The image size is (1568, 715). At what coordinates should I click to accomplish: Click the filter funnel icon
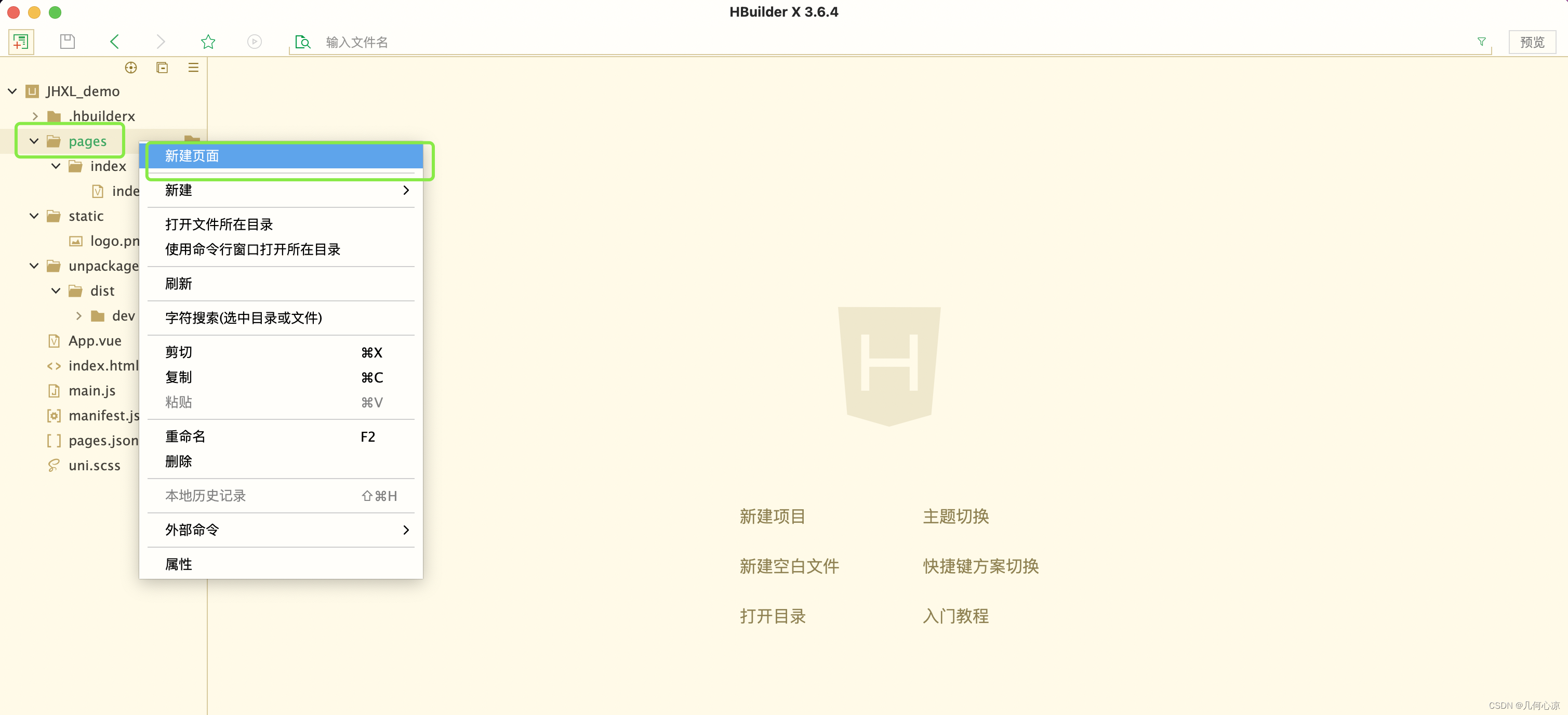tap(1482, 42)
